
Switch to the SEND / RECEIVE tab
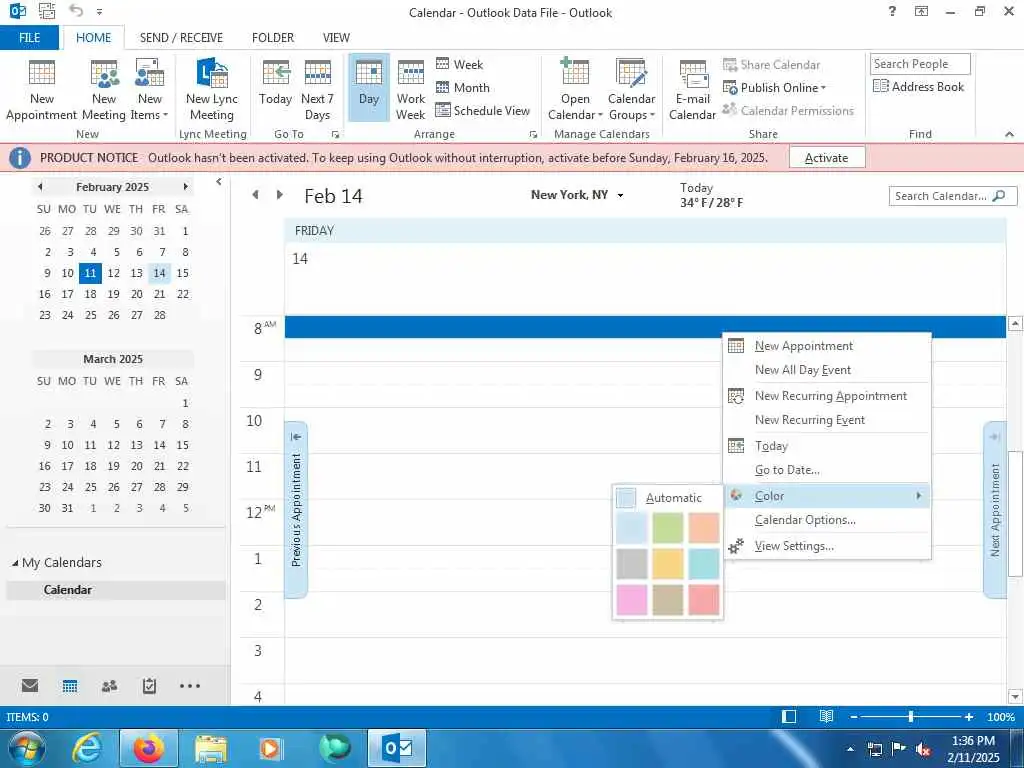pos(181,37)
